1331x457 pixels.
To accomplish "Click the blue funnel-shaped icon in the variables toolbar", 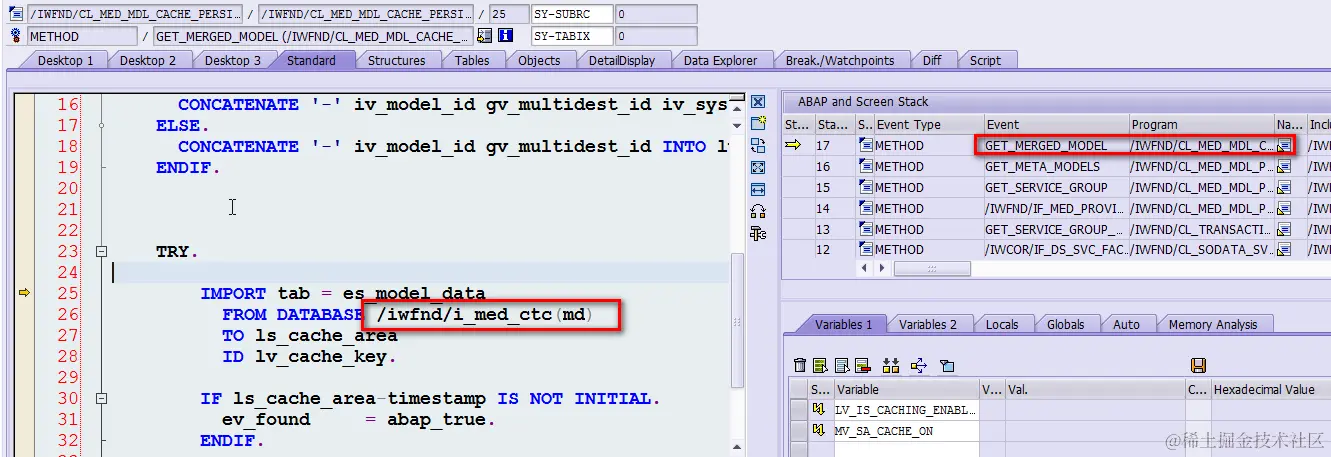I will coord(948,366).
